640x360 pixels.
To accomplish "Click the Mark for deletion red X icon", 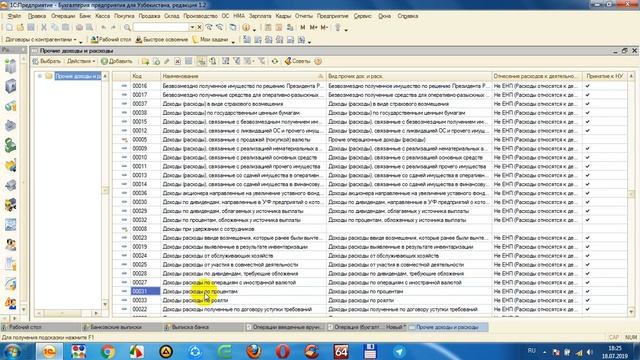I will pyautogui.click(x=178, y=61).
